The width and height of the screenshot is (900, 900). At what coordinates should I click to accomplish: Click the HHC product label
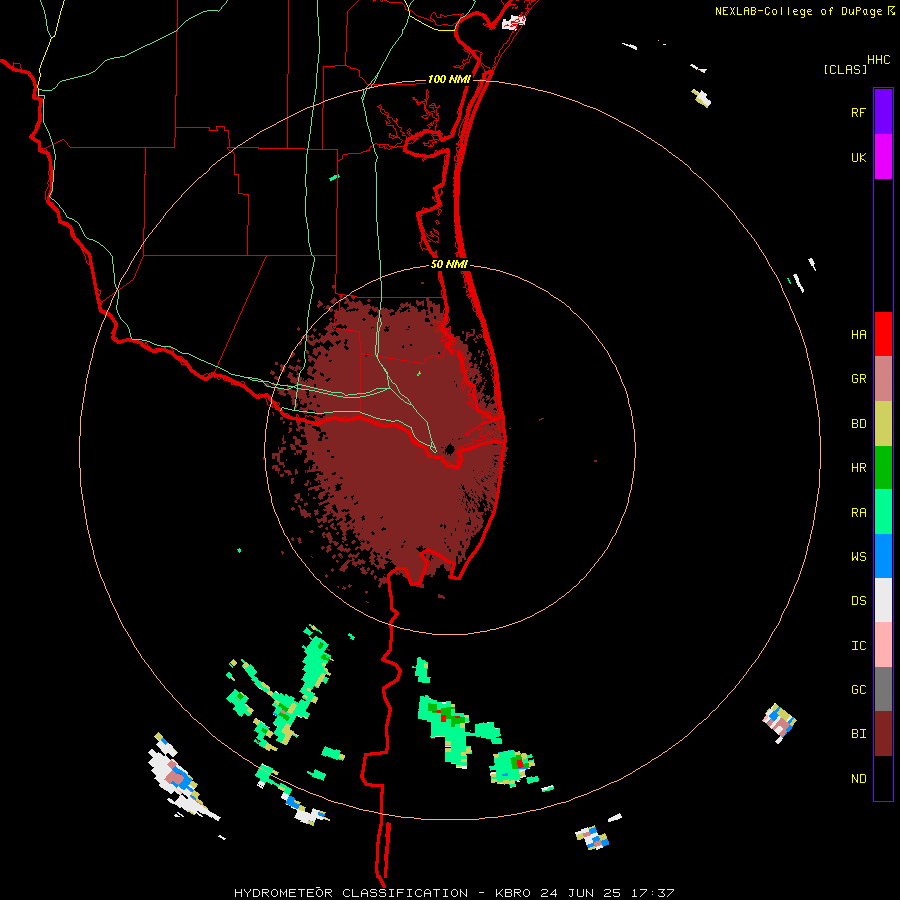[x=878, y=59]
